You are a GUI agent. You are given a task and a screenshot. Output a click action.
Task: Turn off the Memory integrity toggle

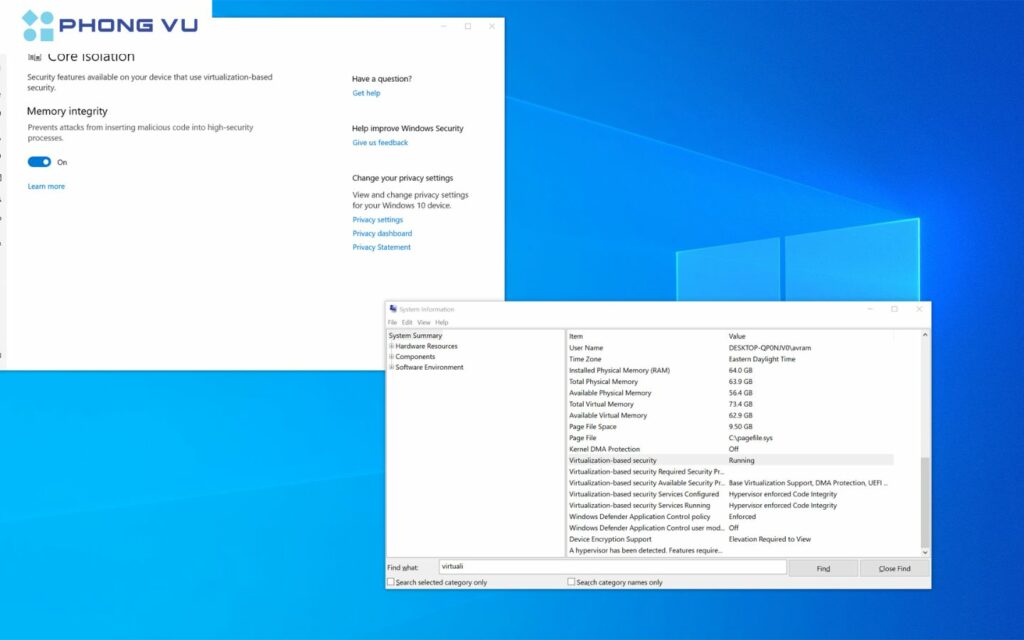click(39, 162)
